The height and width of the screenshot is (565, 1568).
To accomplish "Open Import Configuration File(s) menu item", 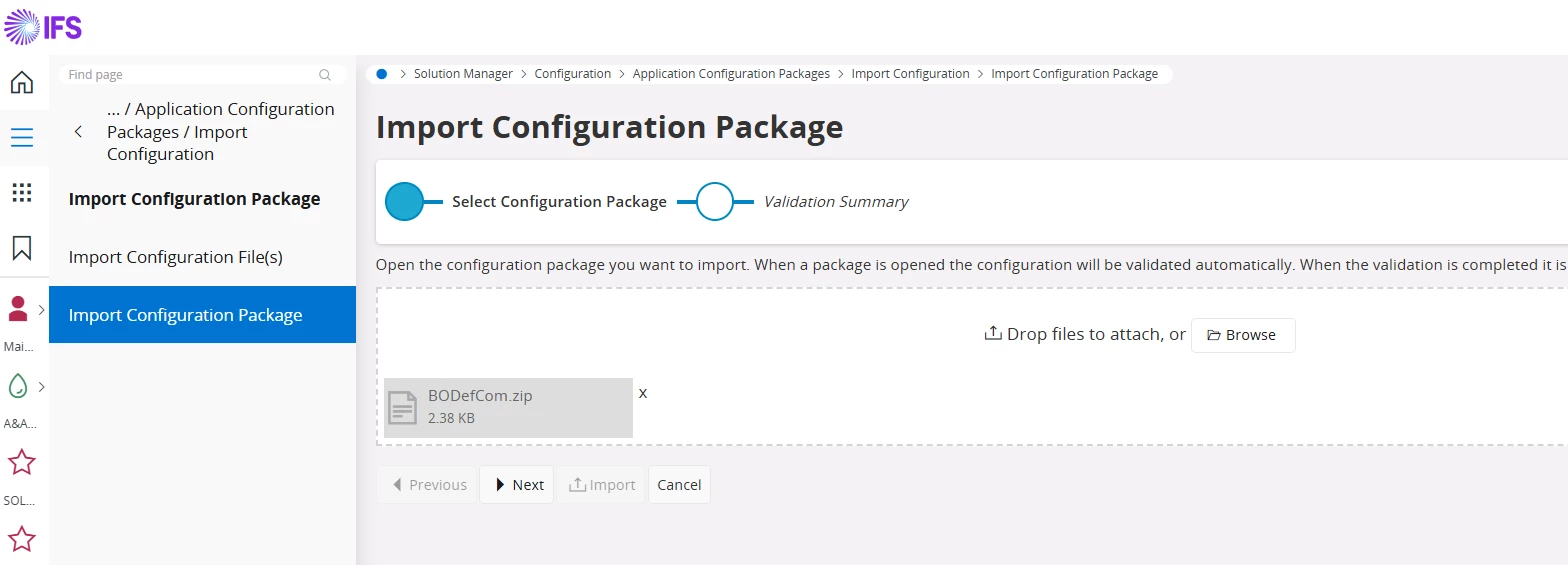I will tap(176, 257).
